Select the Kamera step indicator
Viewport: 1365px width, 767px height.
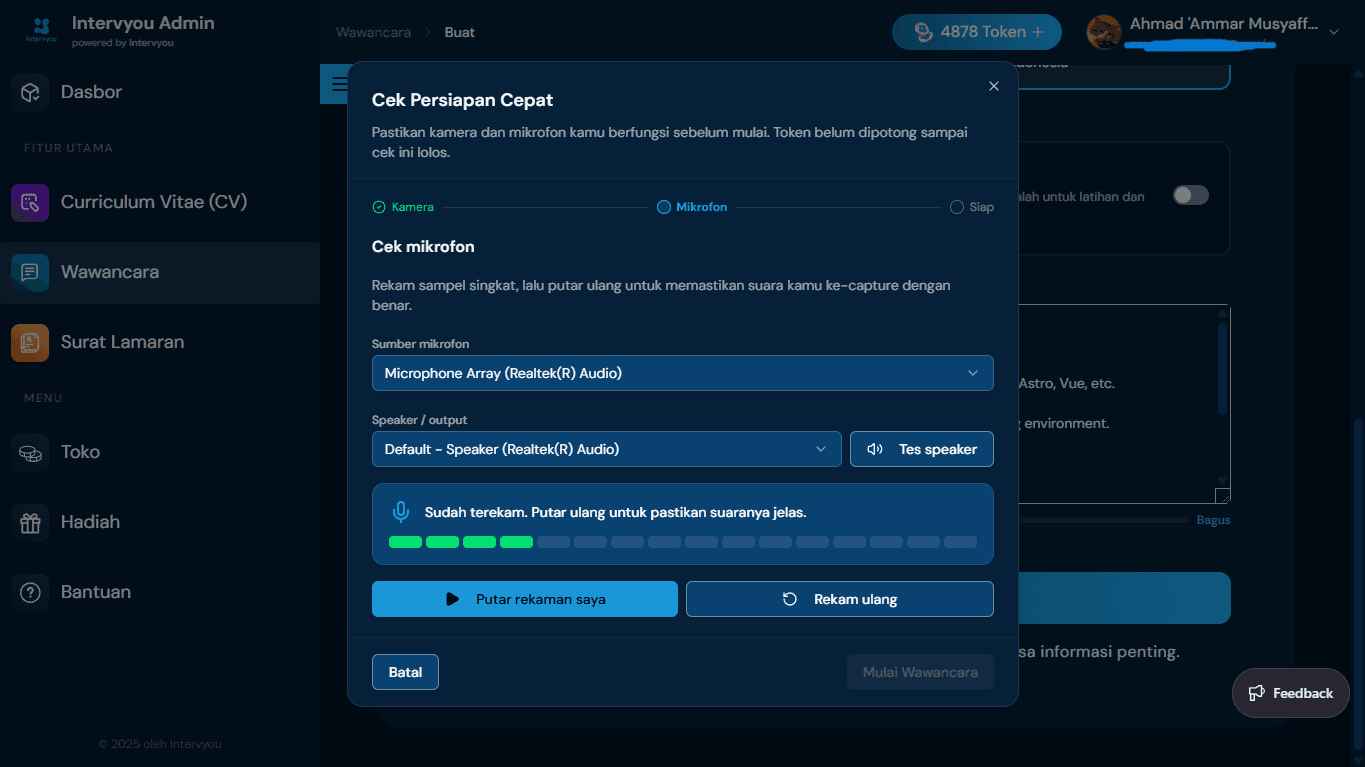click(403, 207)
